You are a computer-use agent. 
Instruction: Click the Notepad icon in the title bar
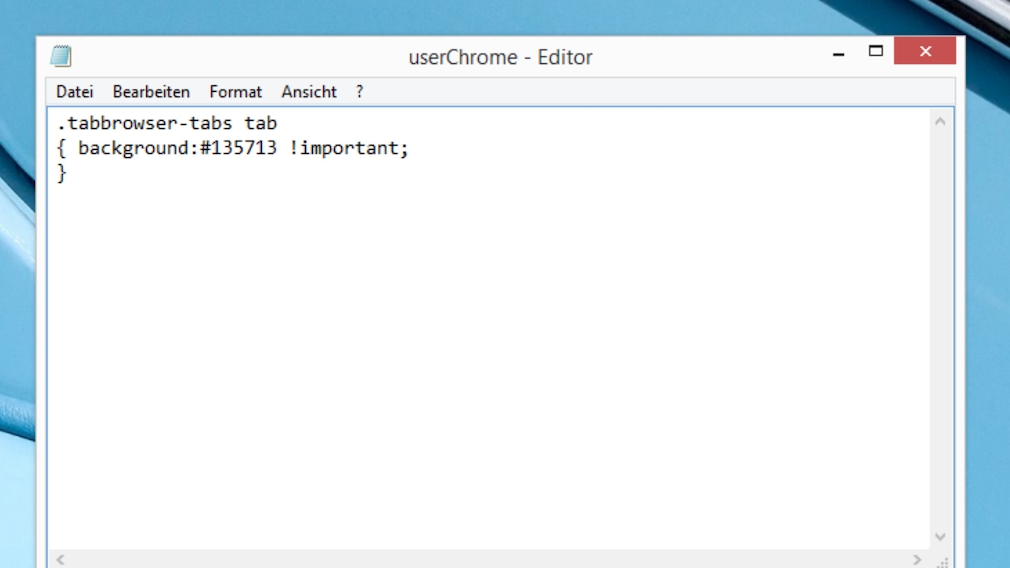click(x=61, y=56)
